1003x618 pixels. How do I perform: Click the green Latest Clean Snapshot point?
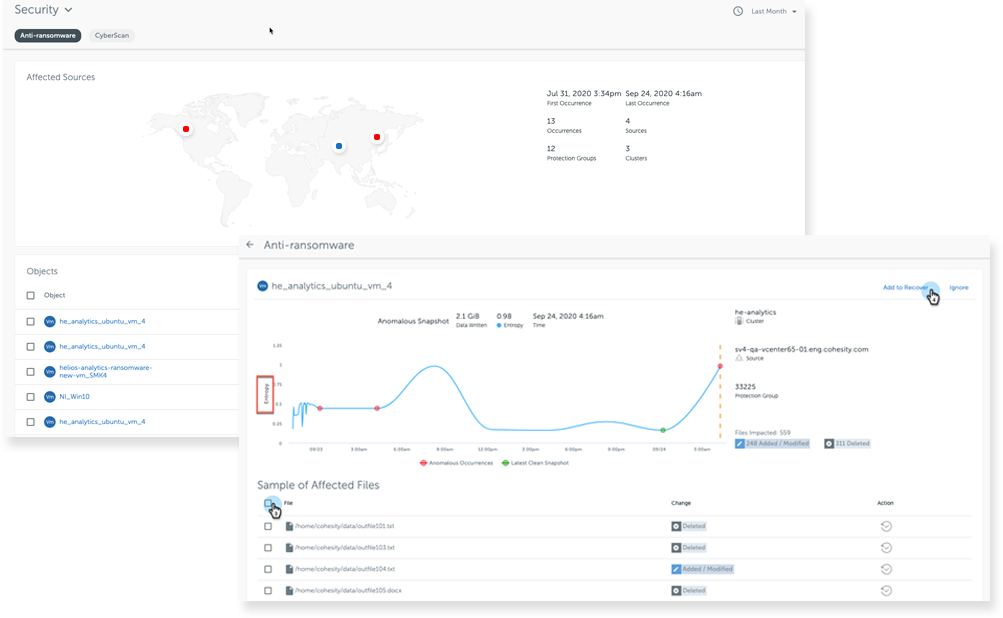662,430
